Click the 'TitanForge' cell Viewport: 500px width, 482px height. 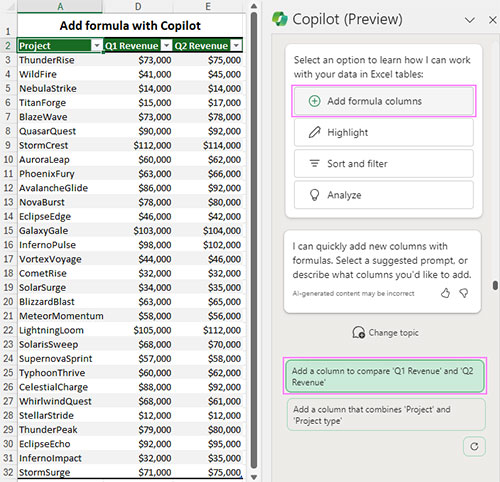click(x=60, y=103)
